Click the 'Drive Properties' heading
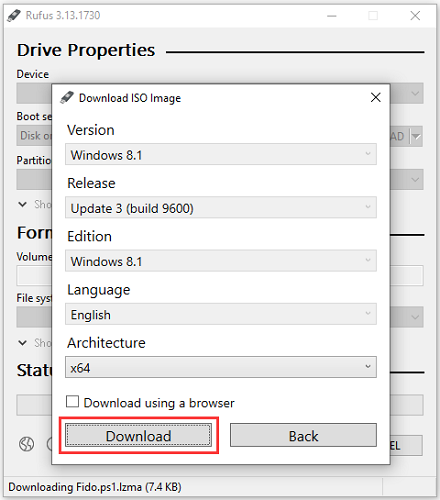 [86, 50]
